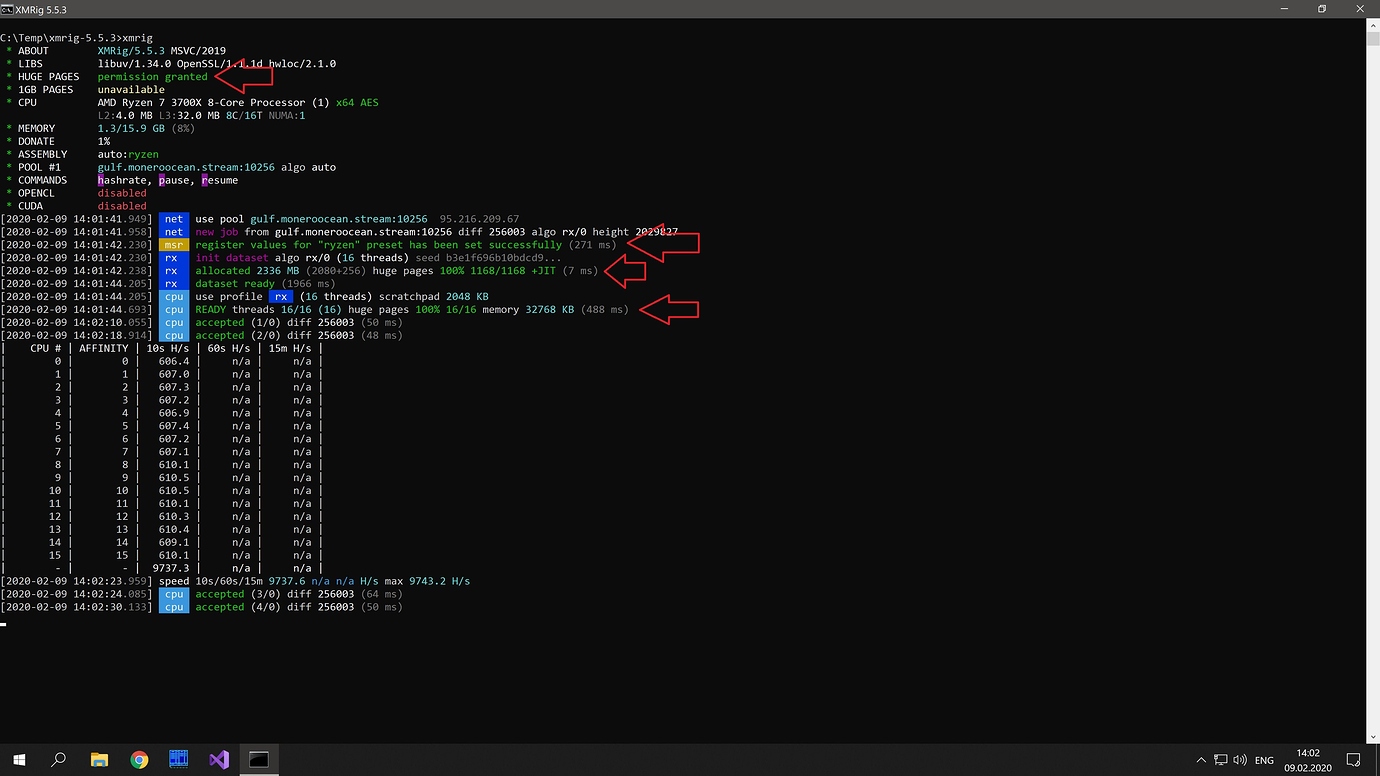Click hashrate value 609.1 for CPU 14

[174, 543]
